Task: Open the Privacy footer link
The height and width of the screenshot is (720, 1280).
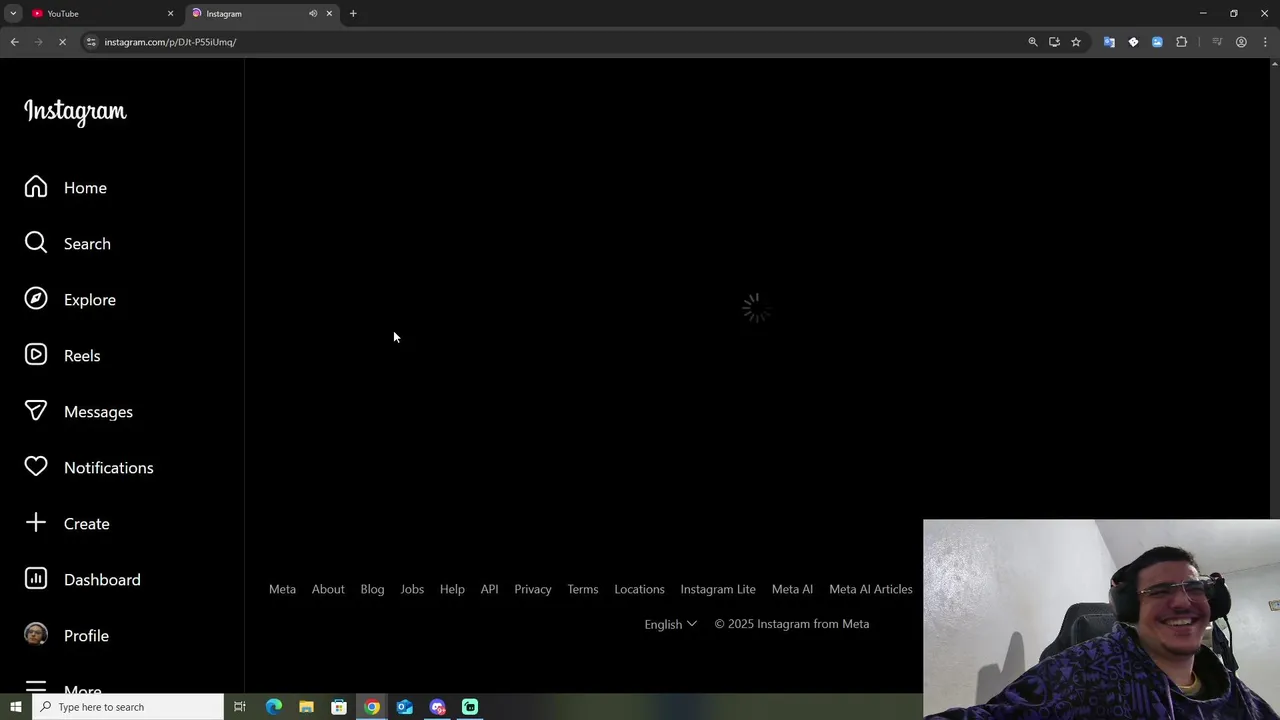Action: point(533,589)
